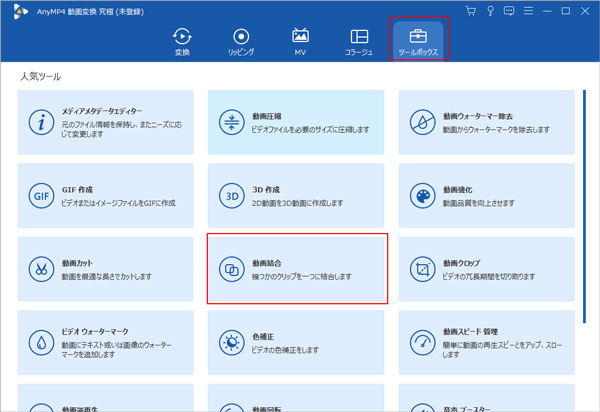The width and height of the screenshot is (600, 412).
Task: Launch the 動画強化 tool title
Action: pos(457,189)
